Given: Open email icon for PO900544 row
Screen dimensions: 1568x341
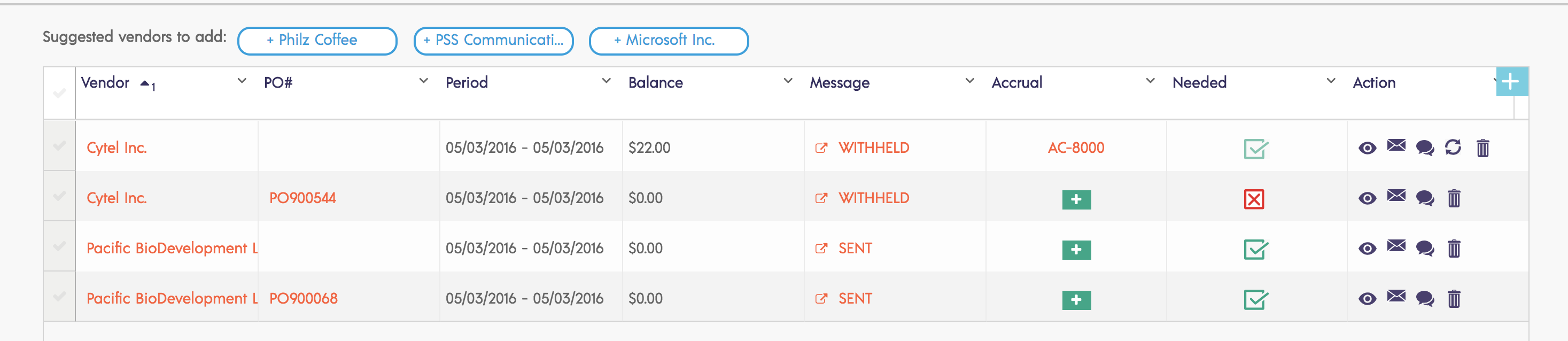Looking at the screenshot, I should 1396,196.
